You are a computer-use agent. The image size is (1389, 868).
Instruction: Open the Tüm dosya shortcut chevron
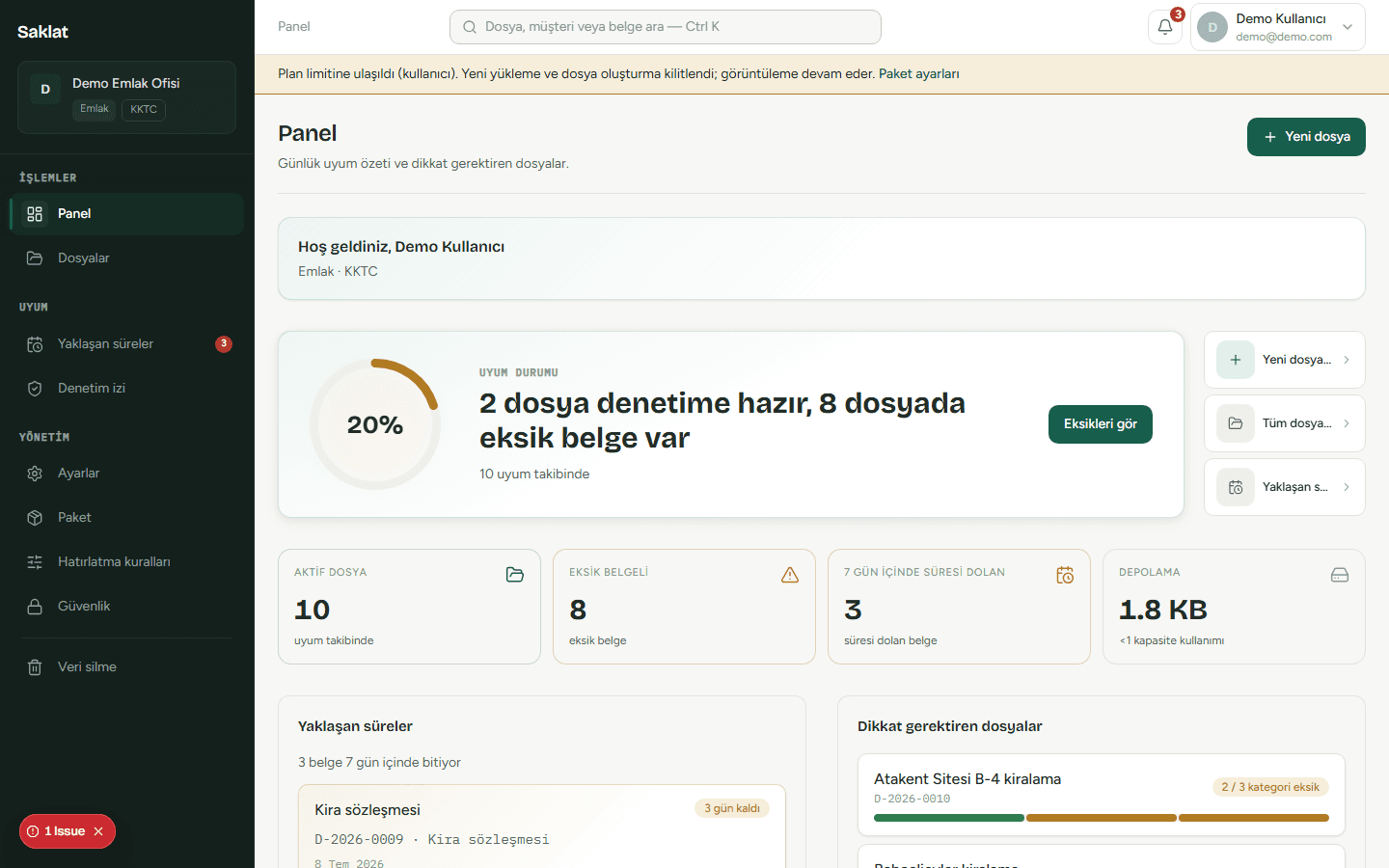[1347, 423]
